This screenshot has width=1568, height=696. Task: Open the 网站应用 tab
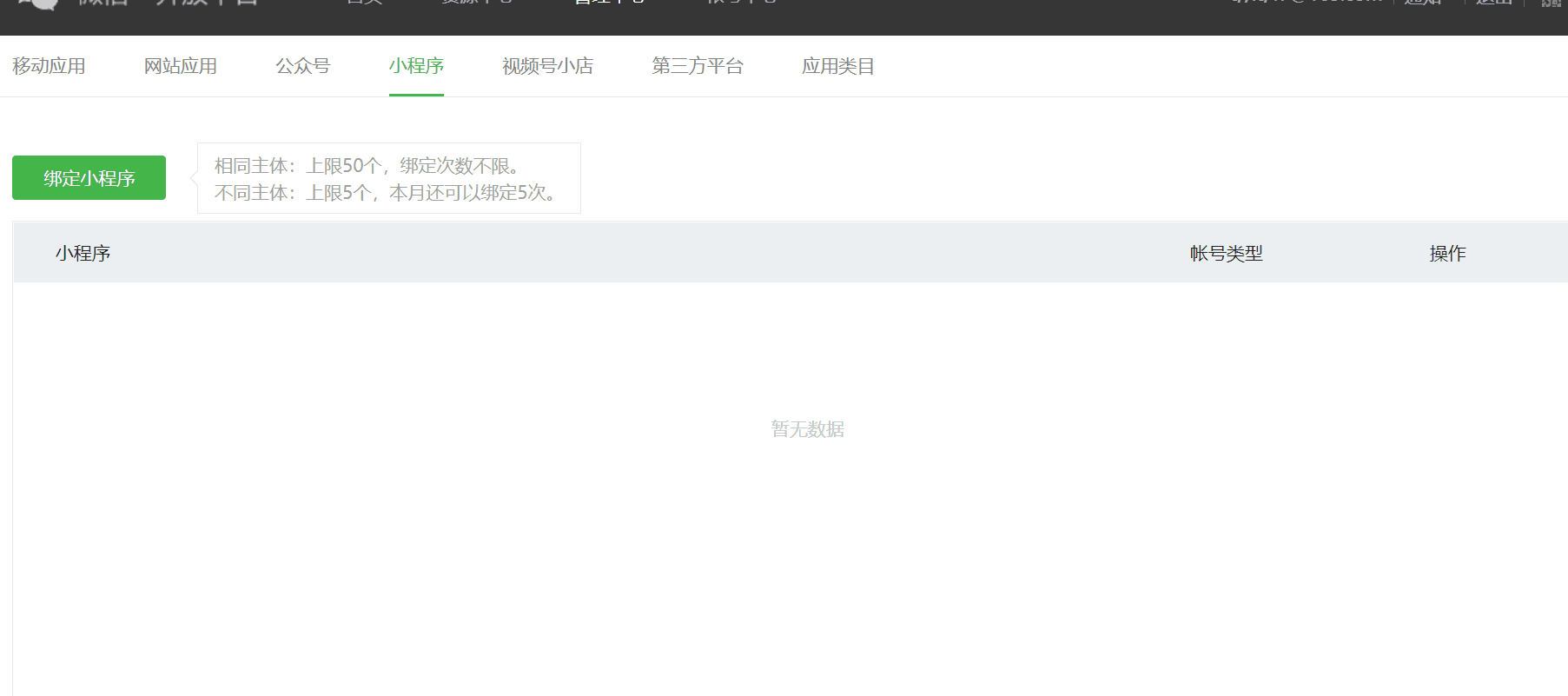180,66
